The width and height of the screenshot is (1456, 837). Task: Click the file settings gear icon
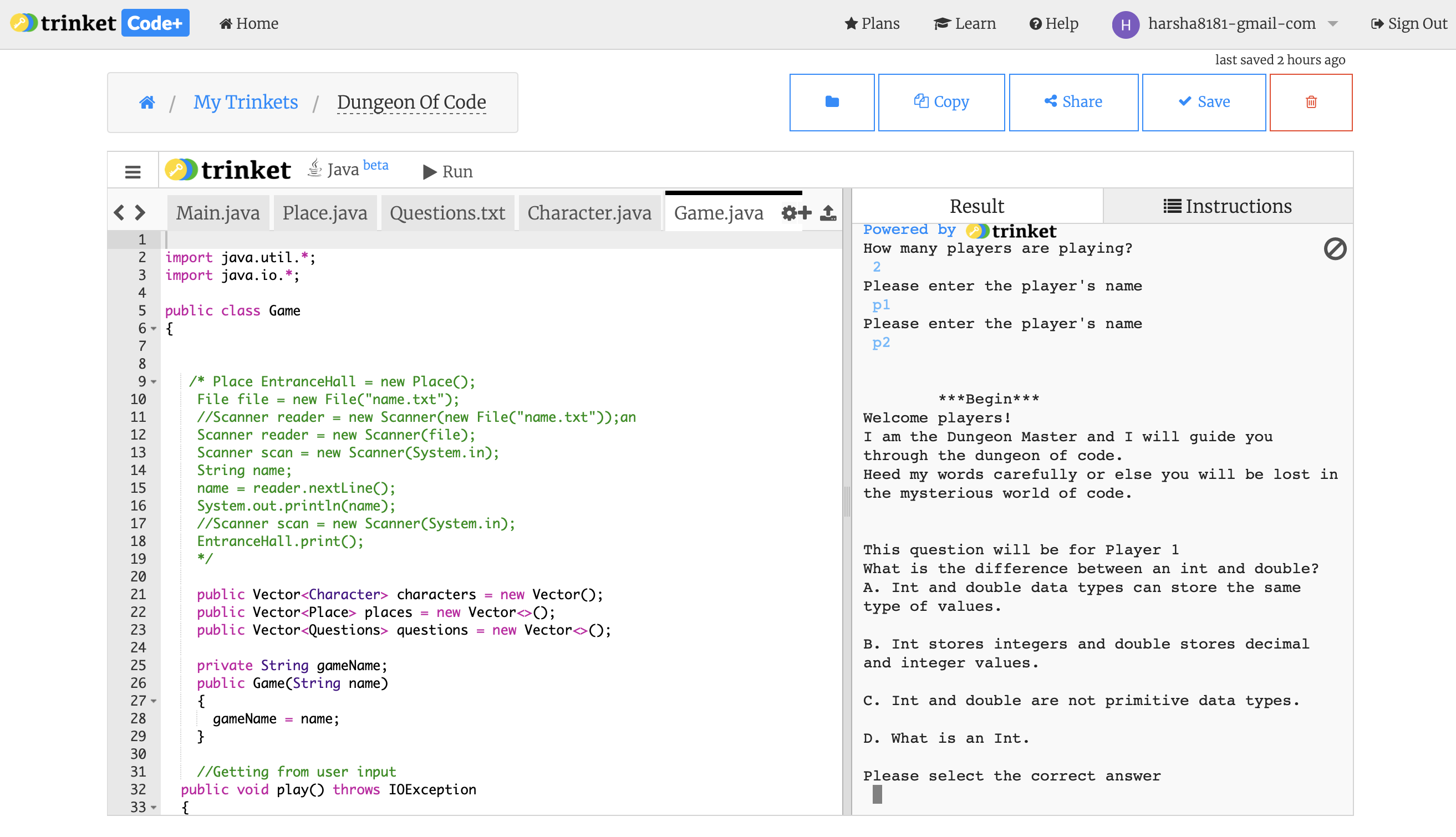789,213
